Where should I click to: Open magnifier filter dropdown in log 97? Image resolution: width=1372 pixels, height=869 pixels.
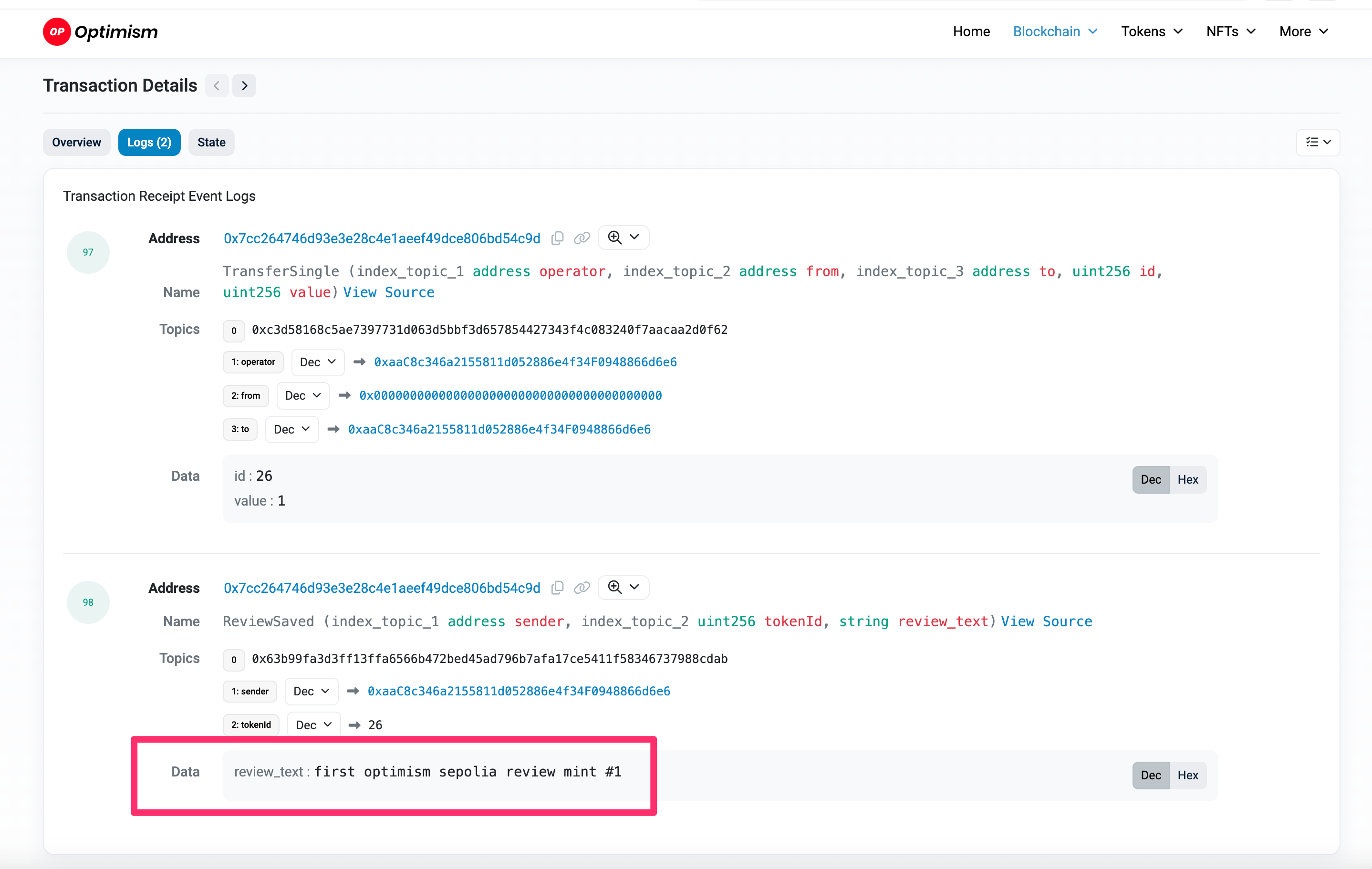coord(624,238)
